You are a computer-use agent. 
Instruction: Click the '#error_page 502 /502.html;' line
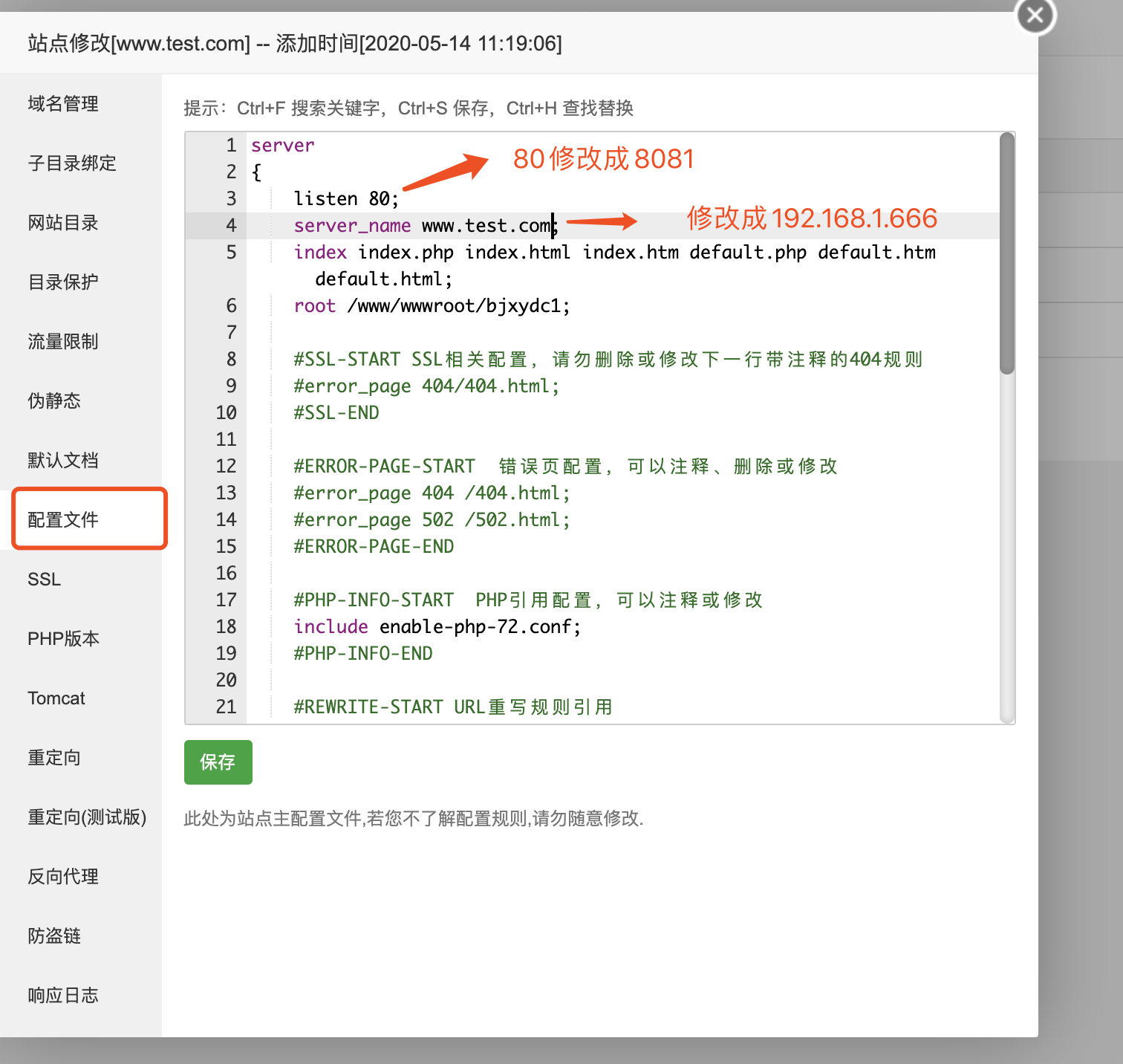pyautogui.click(x=432, y=520)
